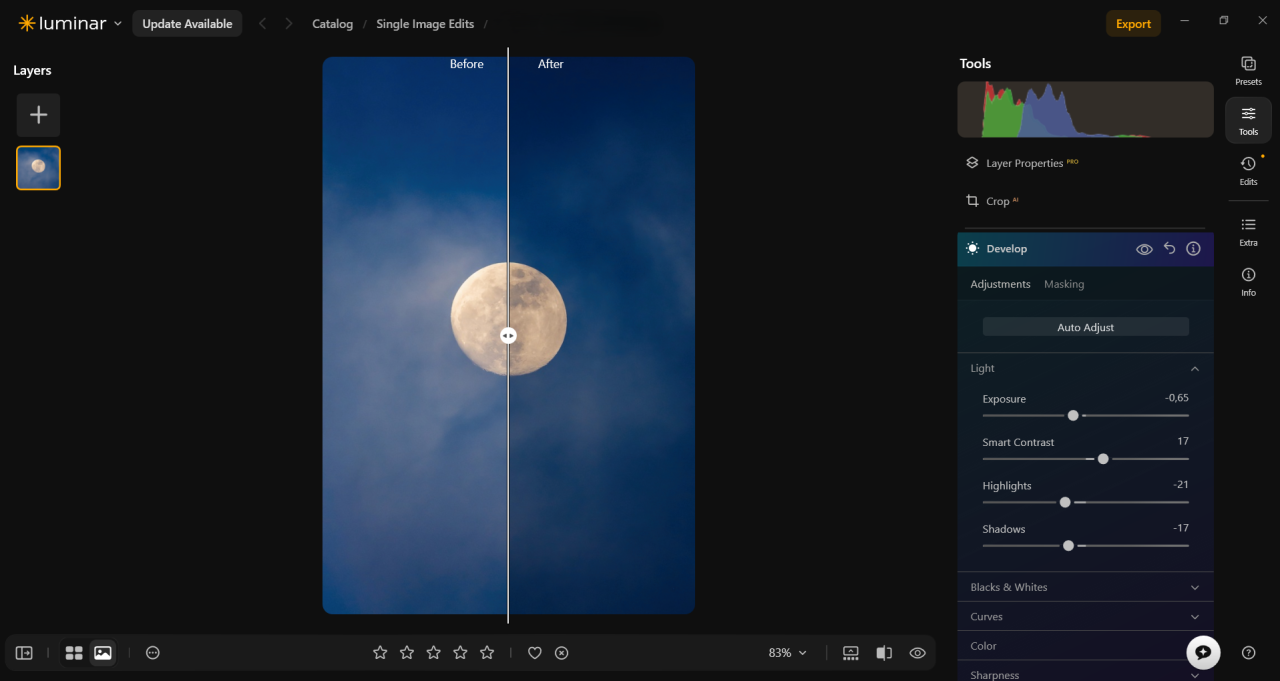1280x681 pixels.
Task: Show Develop tool information
Action: coord(1193,248)
